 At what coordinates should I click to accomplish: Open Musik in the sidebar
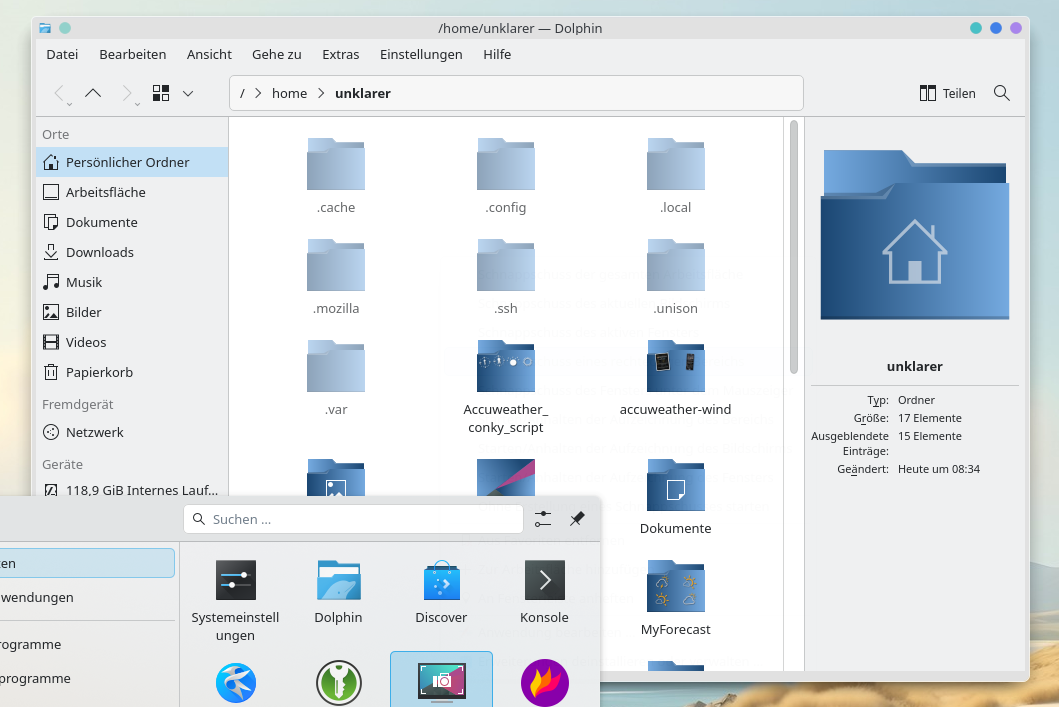(x=132, y=282)
